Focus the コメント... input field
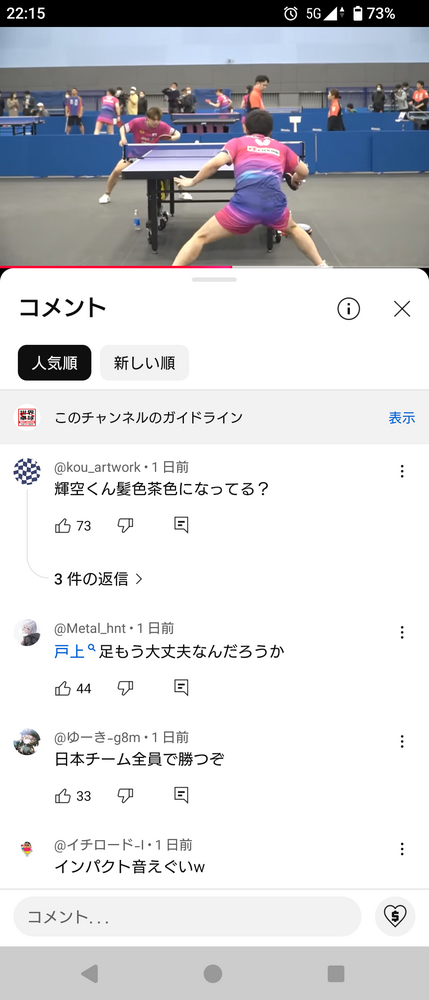 pyautogui.click(x=187, y=916)
